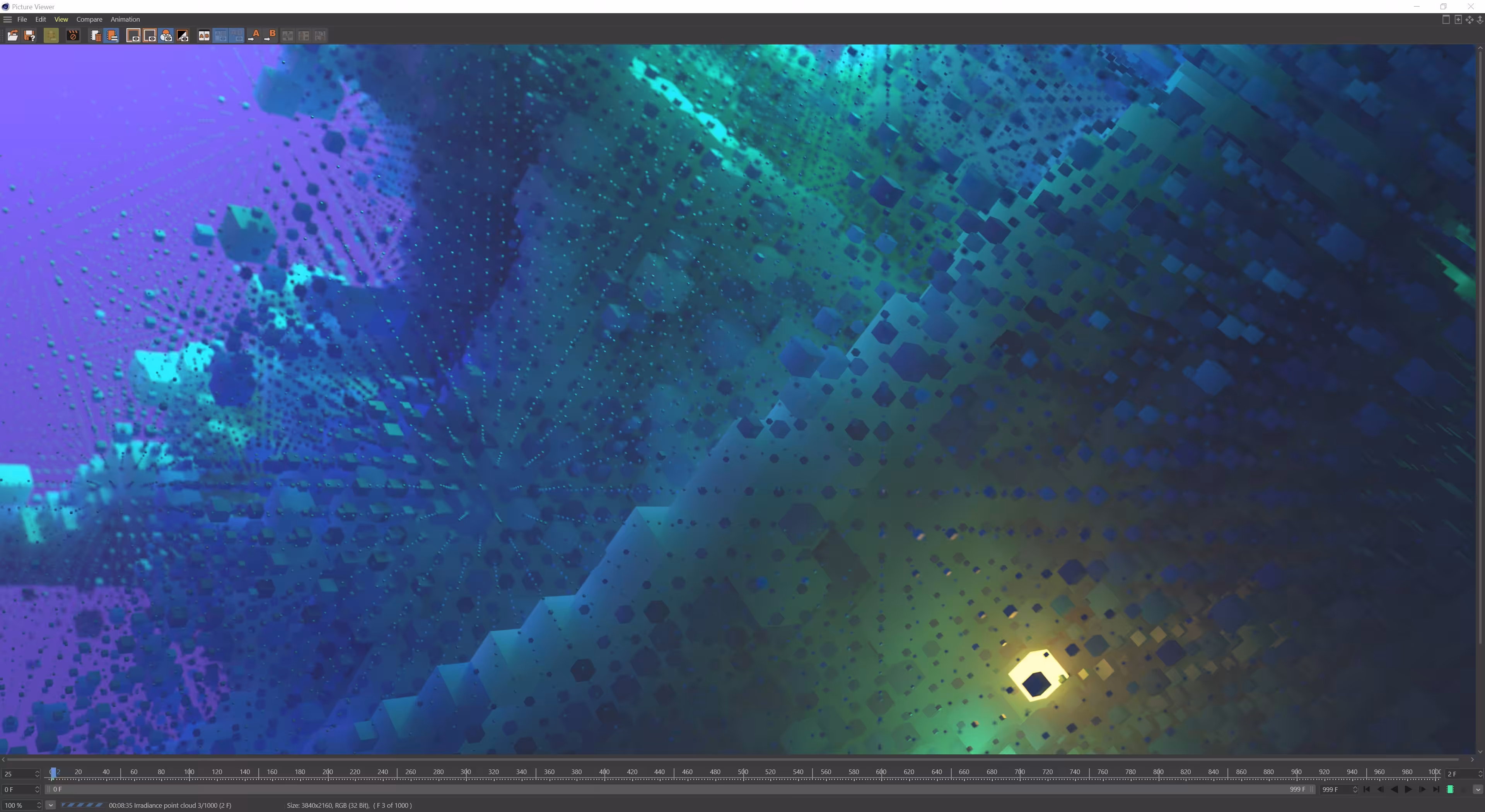Click the hamburger menu icon beside File
This screenshot has height=812, width=1485.
[7, 20]
